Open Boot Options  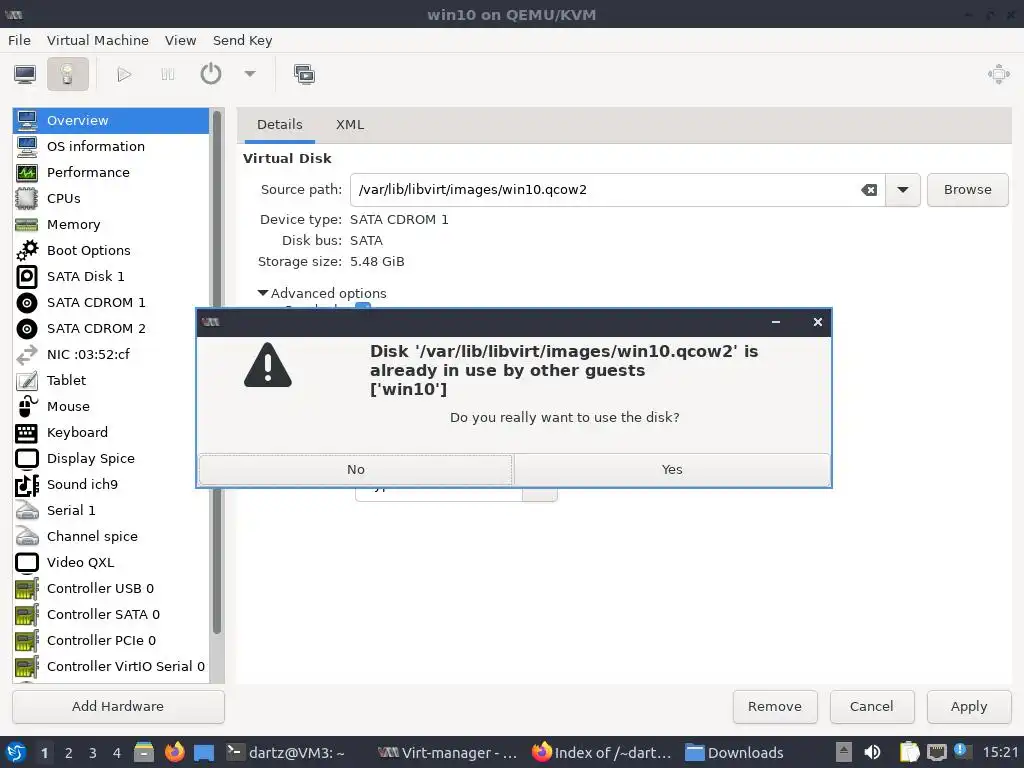tap(111, 251)
